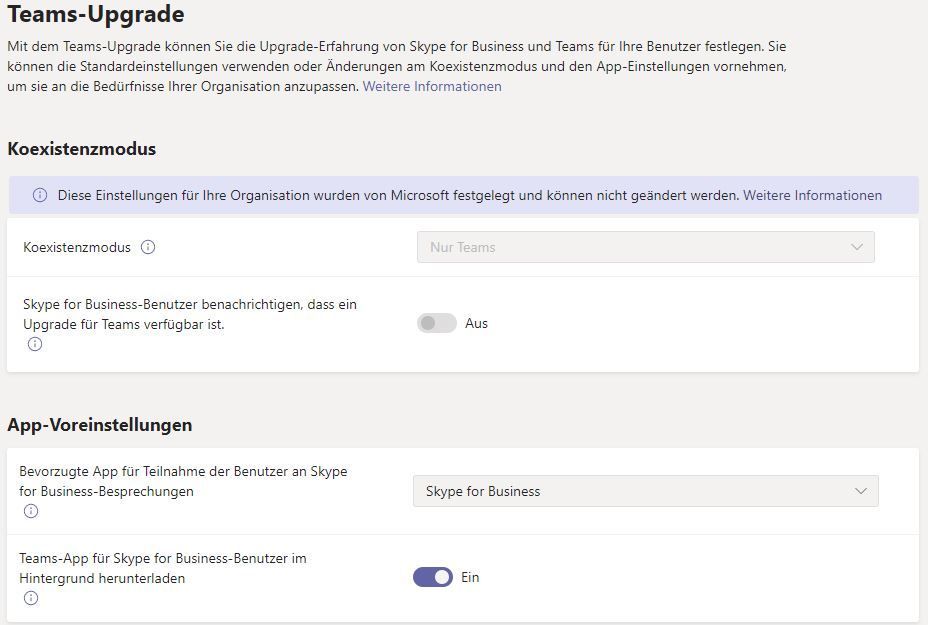The height and width of the screenshot is (625, 928).
Task: Click 'Weitere Informationen' link in purple banner
Action: pyautogui.click(x=812, y=195)
